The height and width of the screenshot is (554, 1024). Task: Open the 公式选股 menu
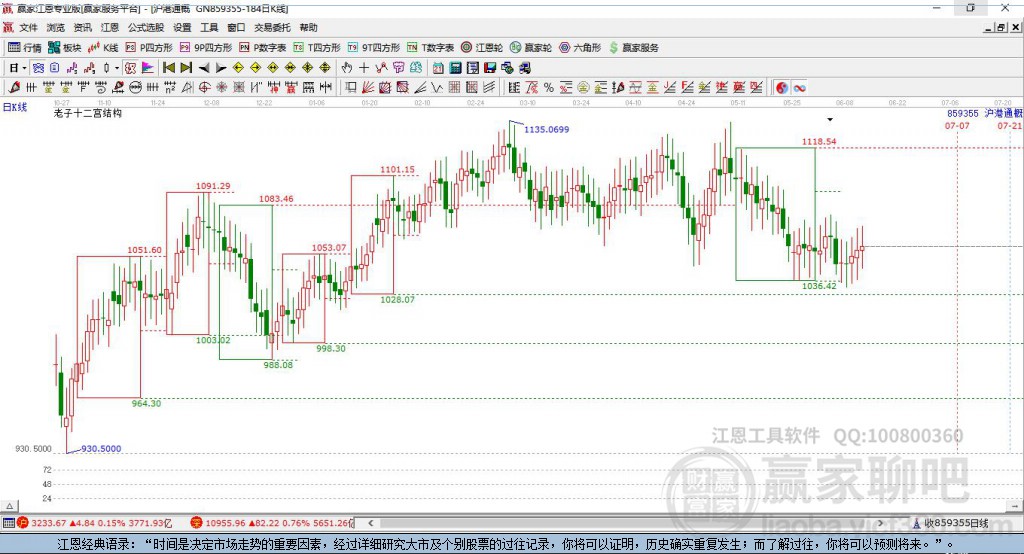click(146, 27)
